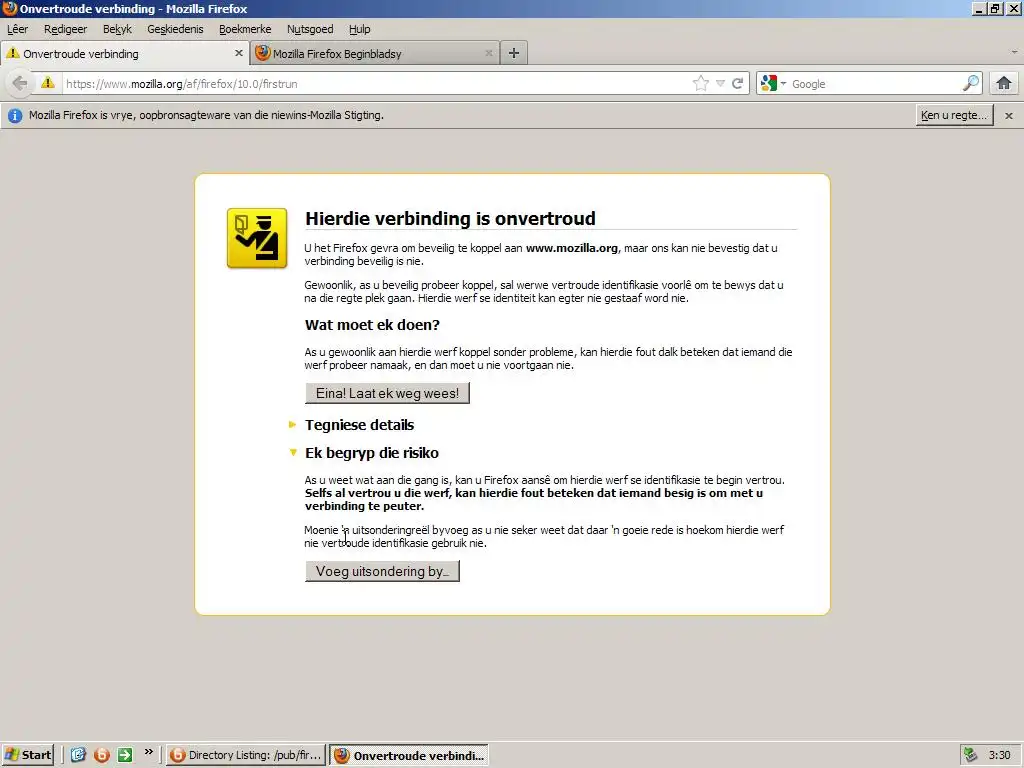Viewport: 1024px width, 768px height.
Task: Click the blue info icon in notification bar
Action: 15,116
